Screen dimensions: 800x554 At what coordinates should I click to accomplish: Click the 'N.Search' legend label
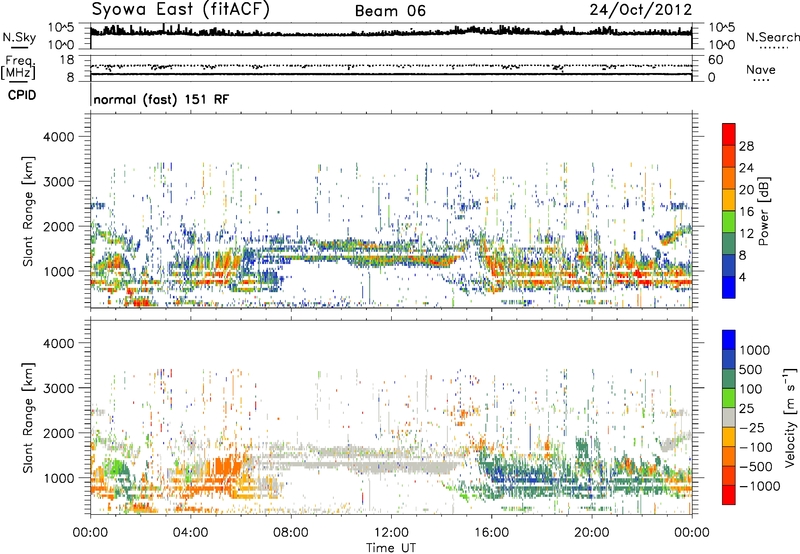click(772, 37)
